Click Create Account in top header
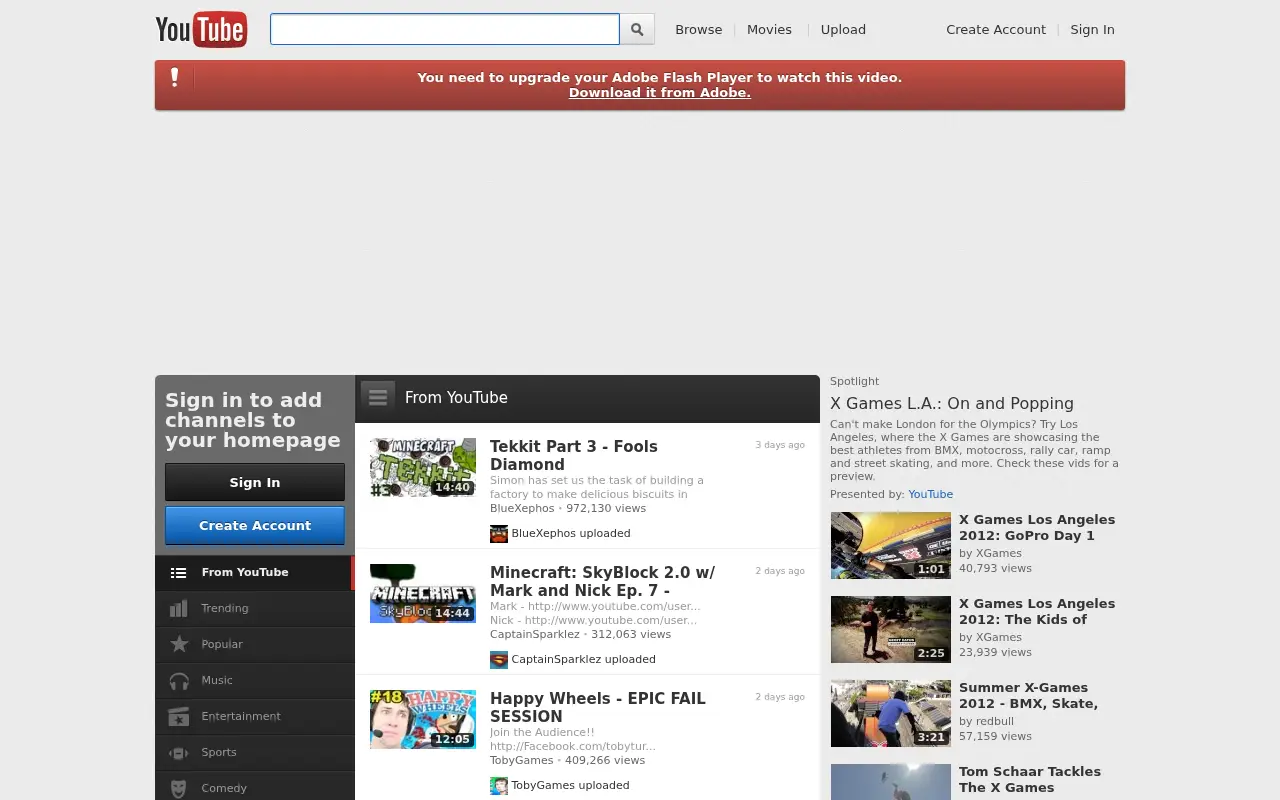 (996, 29)
